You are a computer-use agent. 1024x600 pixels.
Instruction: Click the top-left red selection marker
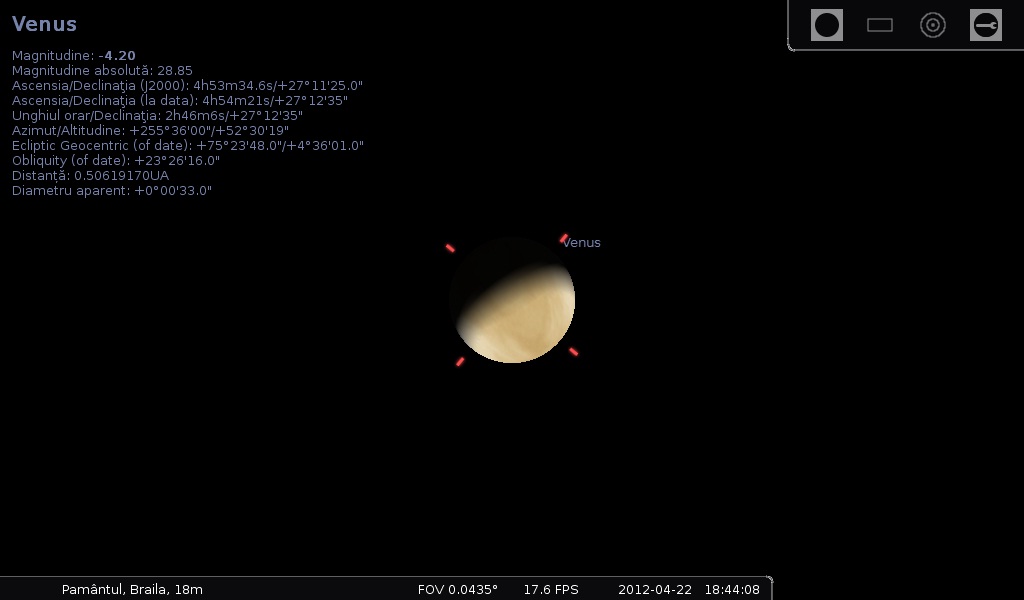(450, 248)
